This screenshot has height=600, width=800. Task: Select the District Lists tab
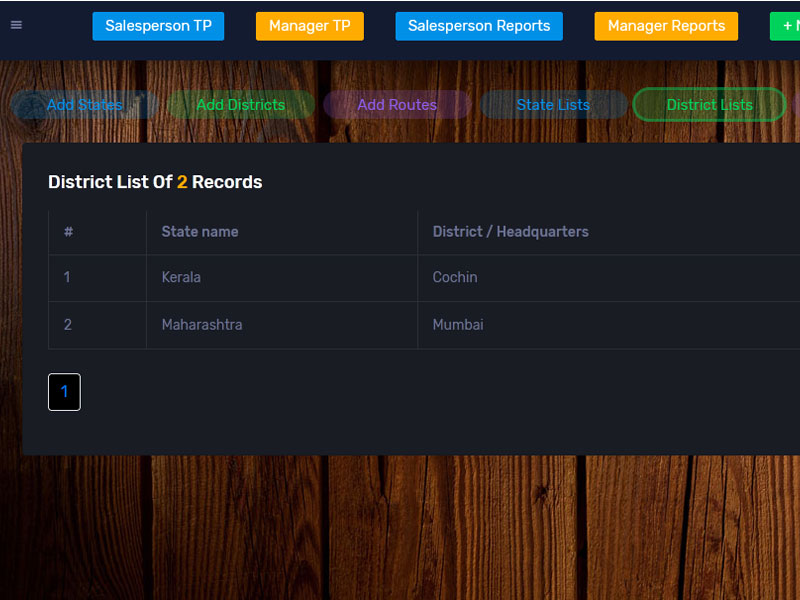(709, 105)
